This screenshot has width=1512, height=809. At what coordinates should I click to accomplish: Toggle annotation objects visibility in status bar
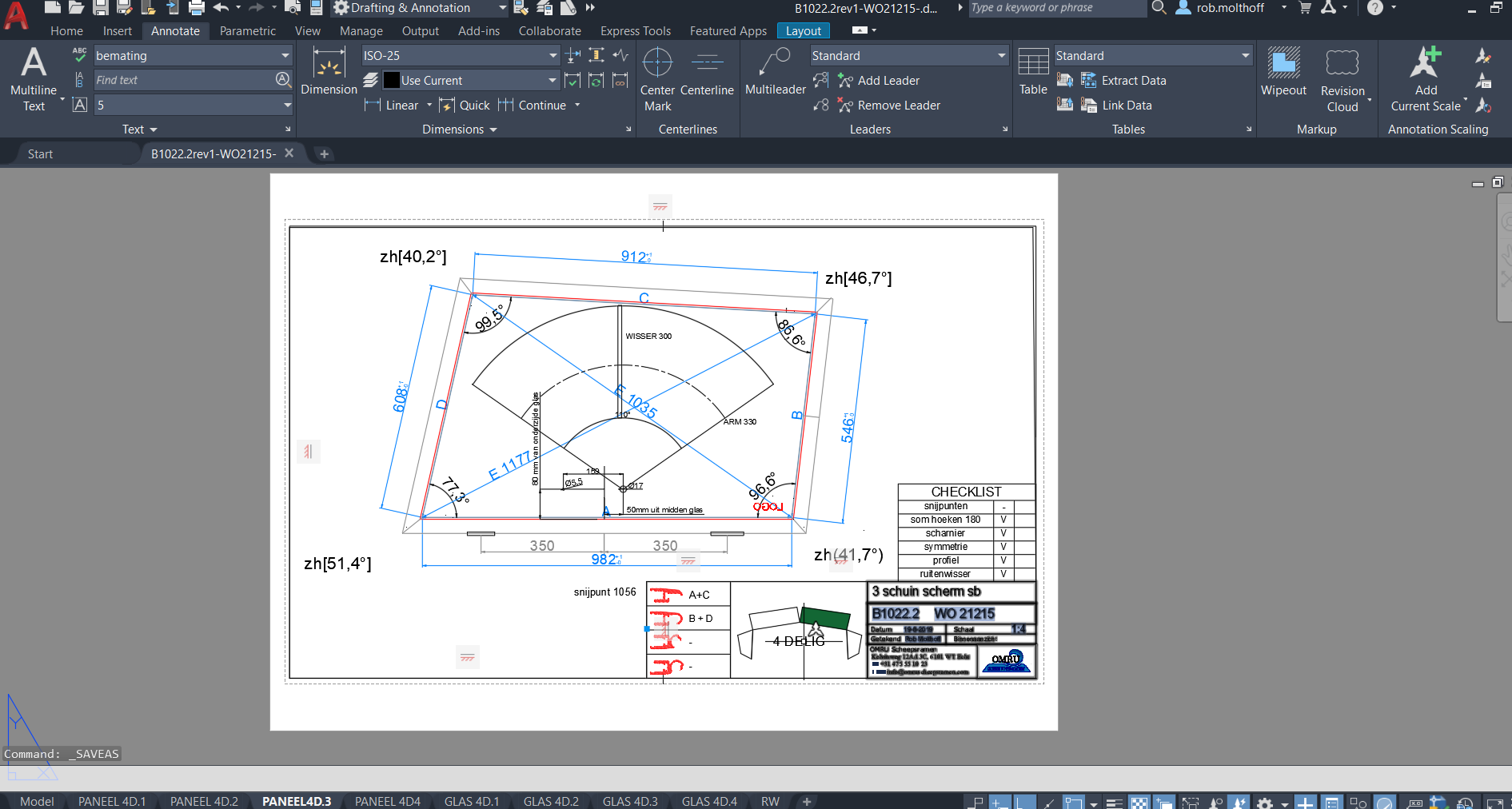coord(1215,802)
